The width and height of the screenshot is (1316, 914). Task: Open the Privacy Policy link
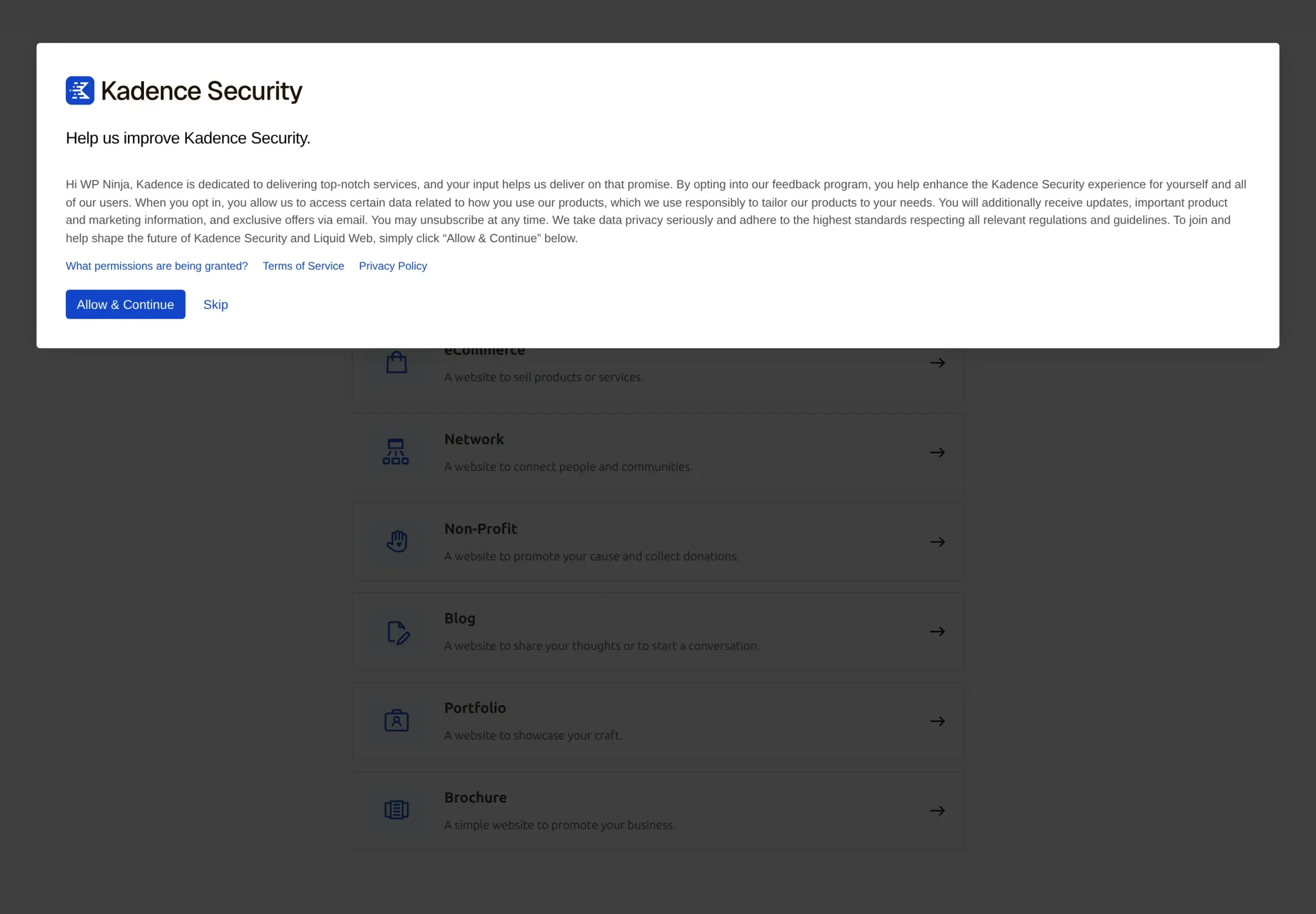[x=393, y=266]
